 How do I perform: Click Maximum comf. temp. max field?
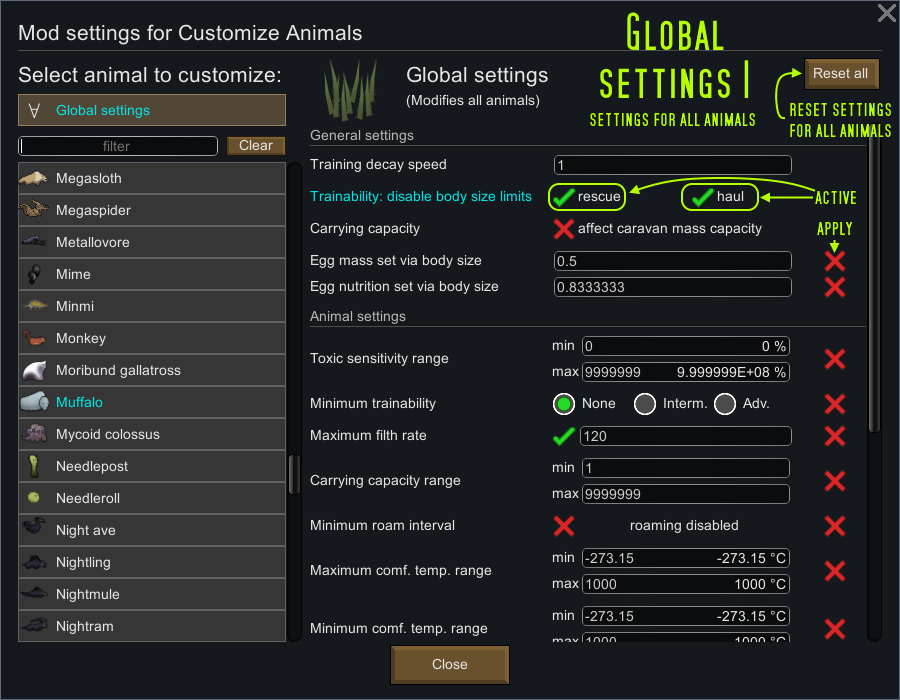click(x=686, y=584)
